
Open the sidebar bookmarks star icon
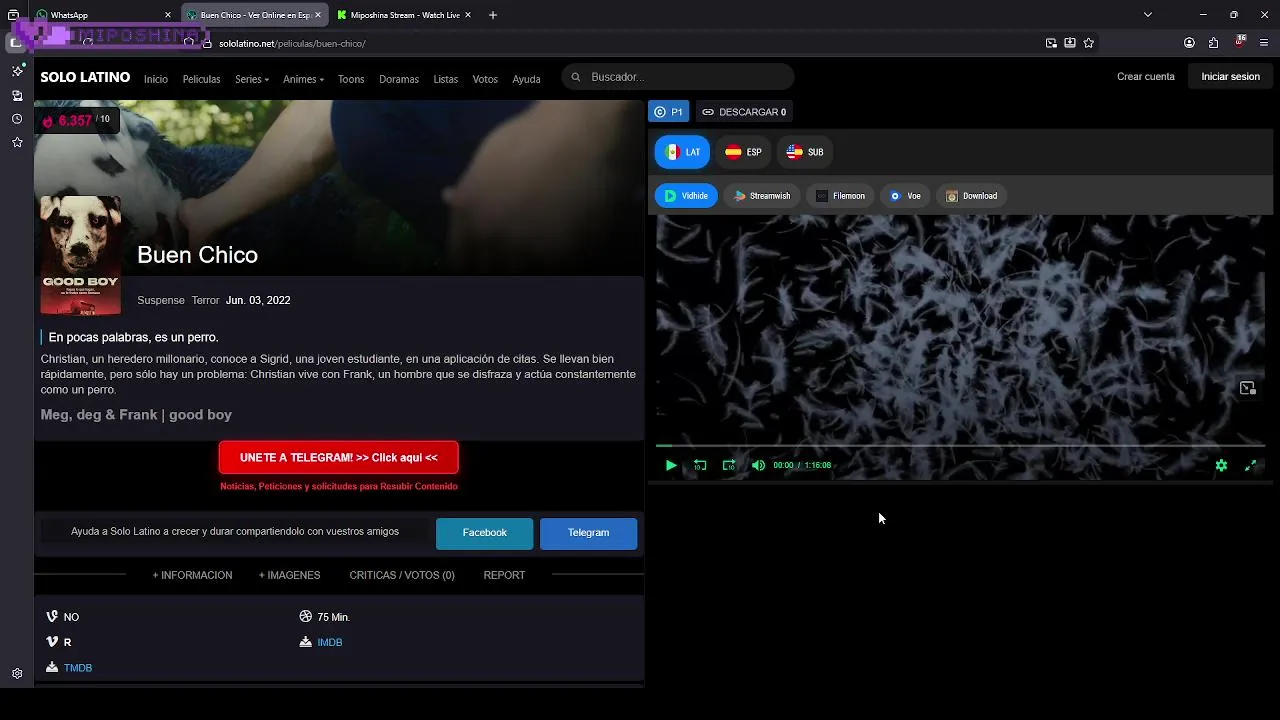pyautogui.click(x=17, y=143)
